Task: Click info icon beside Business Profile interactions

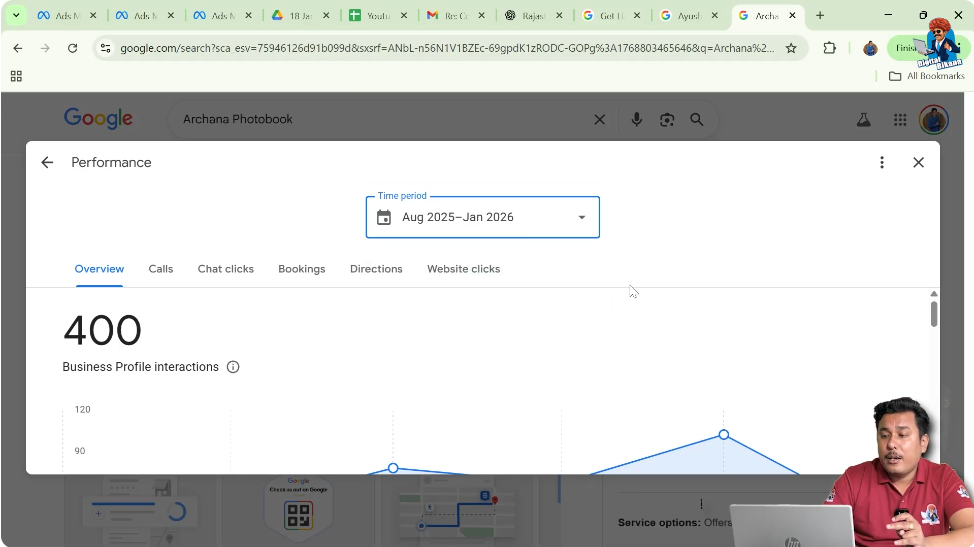Action: click(x=233, y=367)
